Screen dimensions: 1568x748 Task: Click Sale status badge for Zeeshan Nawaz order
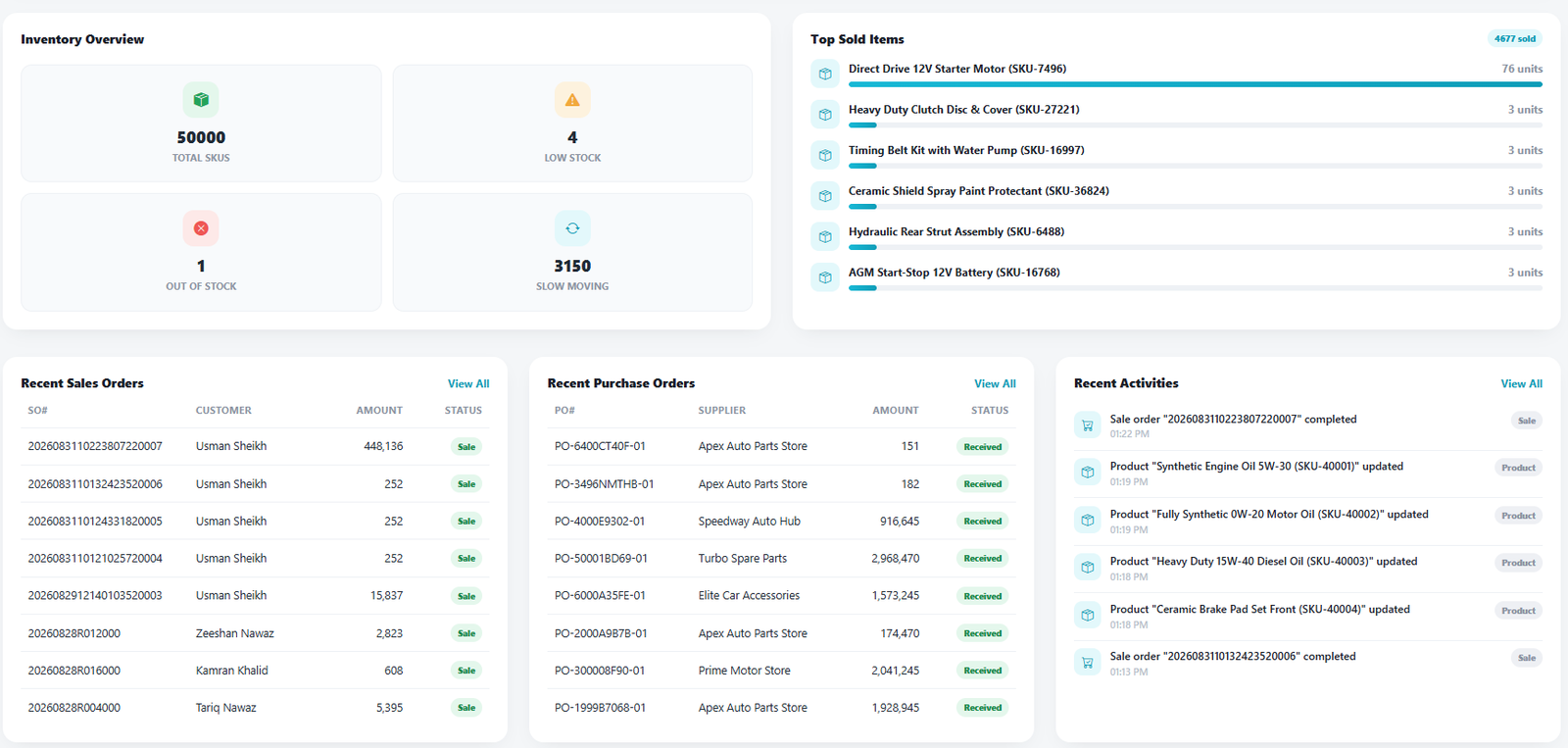point(466,633)
